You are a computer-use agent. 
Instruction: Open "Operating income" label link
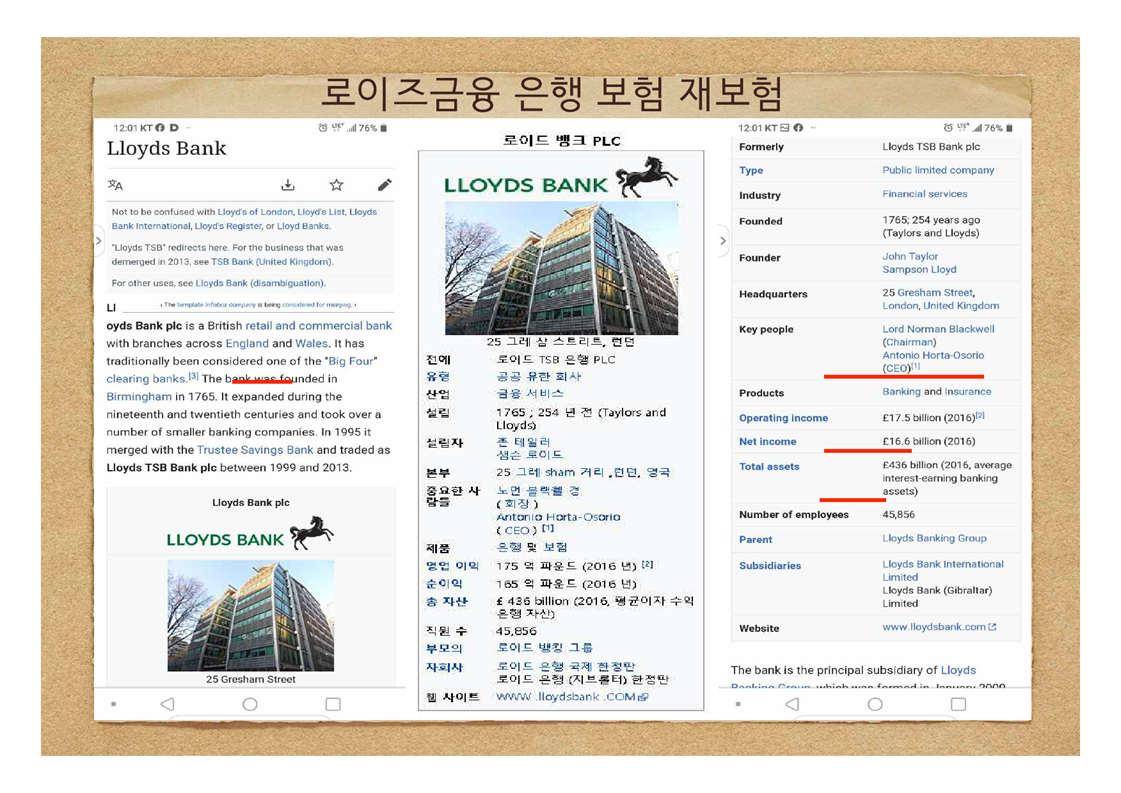[783, 418]
